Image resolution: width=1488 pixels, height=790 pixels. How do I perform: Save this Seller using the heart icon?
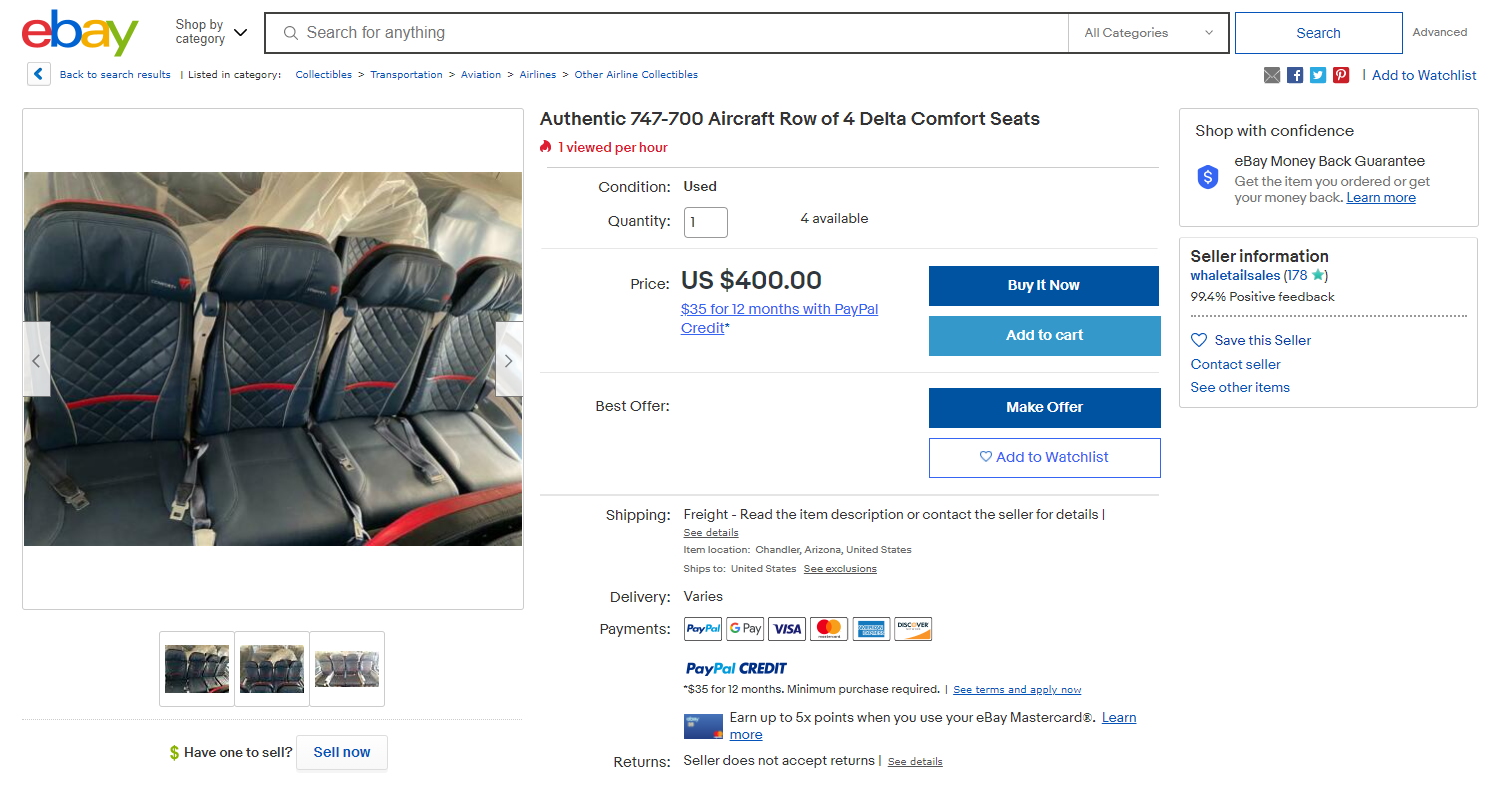[1198, 340]
